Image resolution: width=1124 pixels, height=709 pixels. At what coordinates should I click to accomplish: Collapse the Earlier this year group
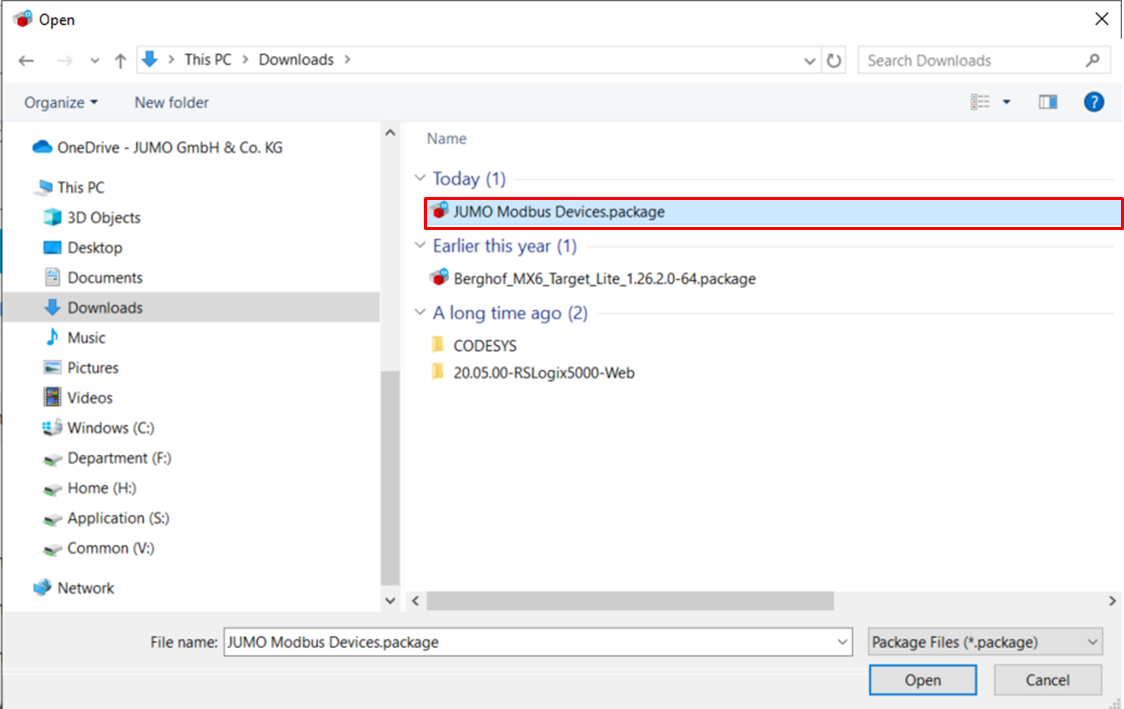pos(420,246)
